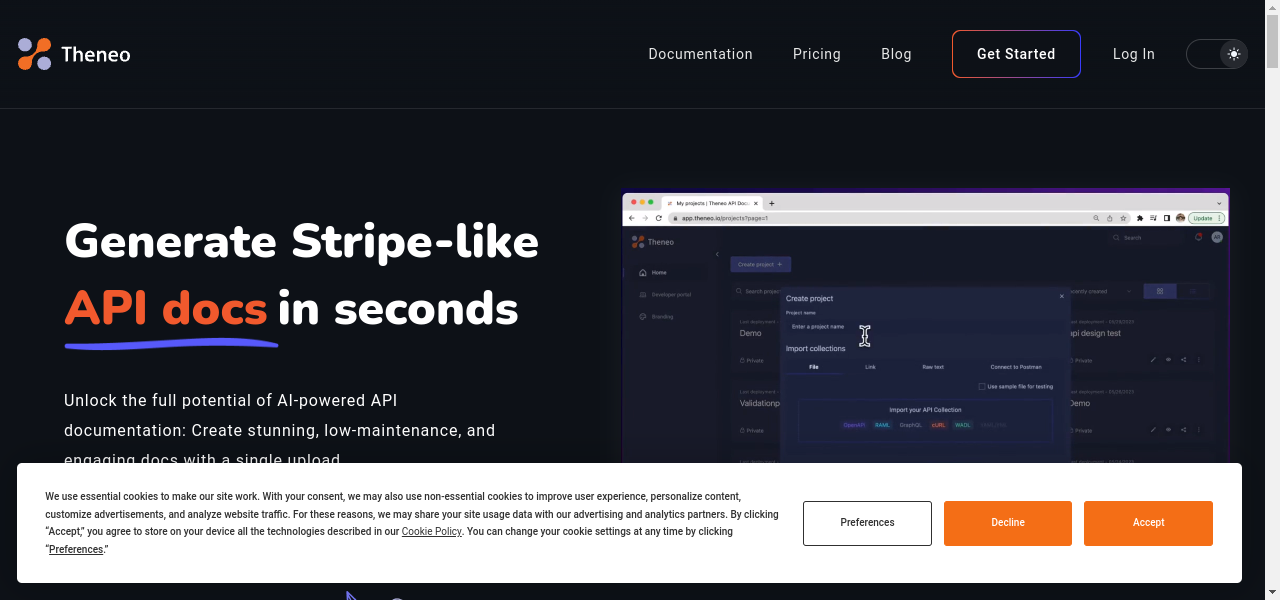1280x600 pixels.
Task: Expand the 'recently created' sort dropdown
Action: 1129,291
